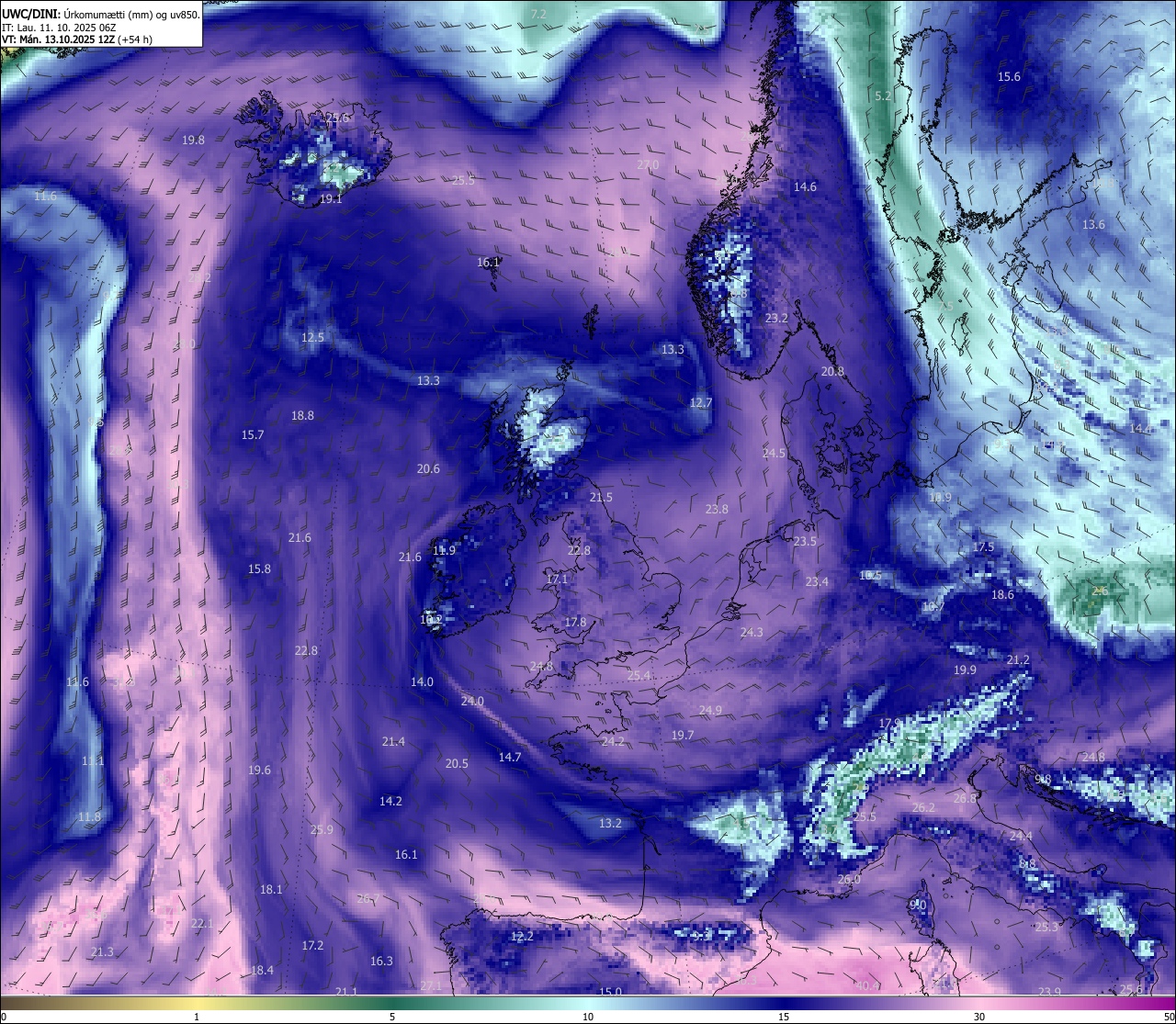This screenshot has width=1176, height=1024.
Task: Click the 18.6 value label
Action: pos(1002,594)
